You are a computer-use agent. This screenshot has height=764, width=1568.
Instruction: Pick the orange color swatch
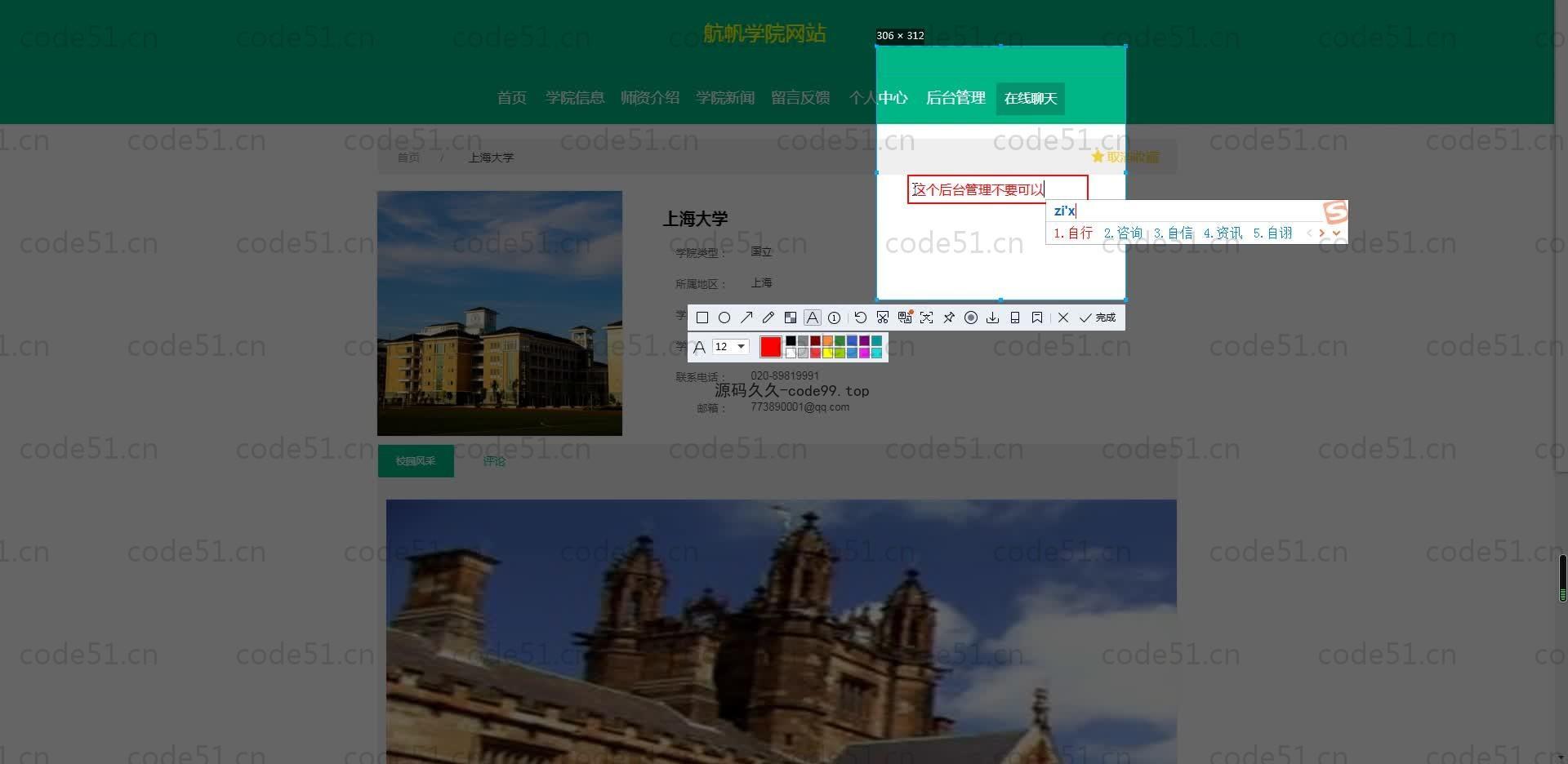click(x=827, y=340)
